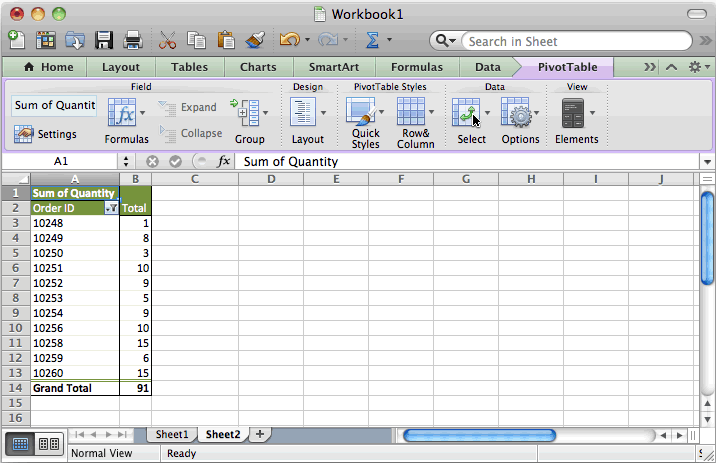Edit the field name Sum of Quantit box
This screenshot has width=716, height=463.
coord(54,105)
